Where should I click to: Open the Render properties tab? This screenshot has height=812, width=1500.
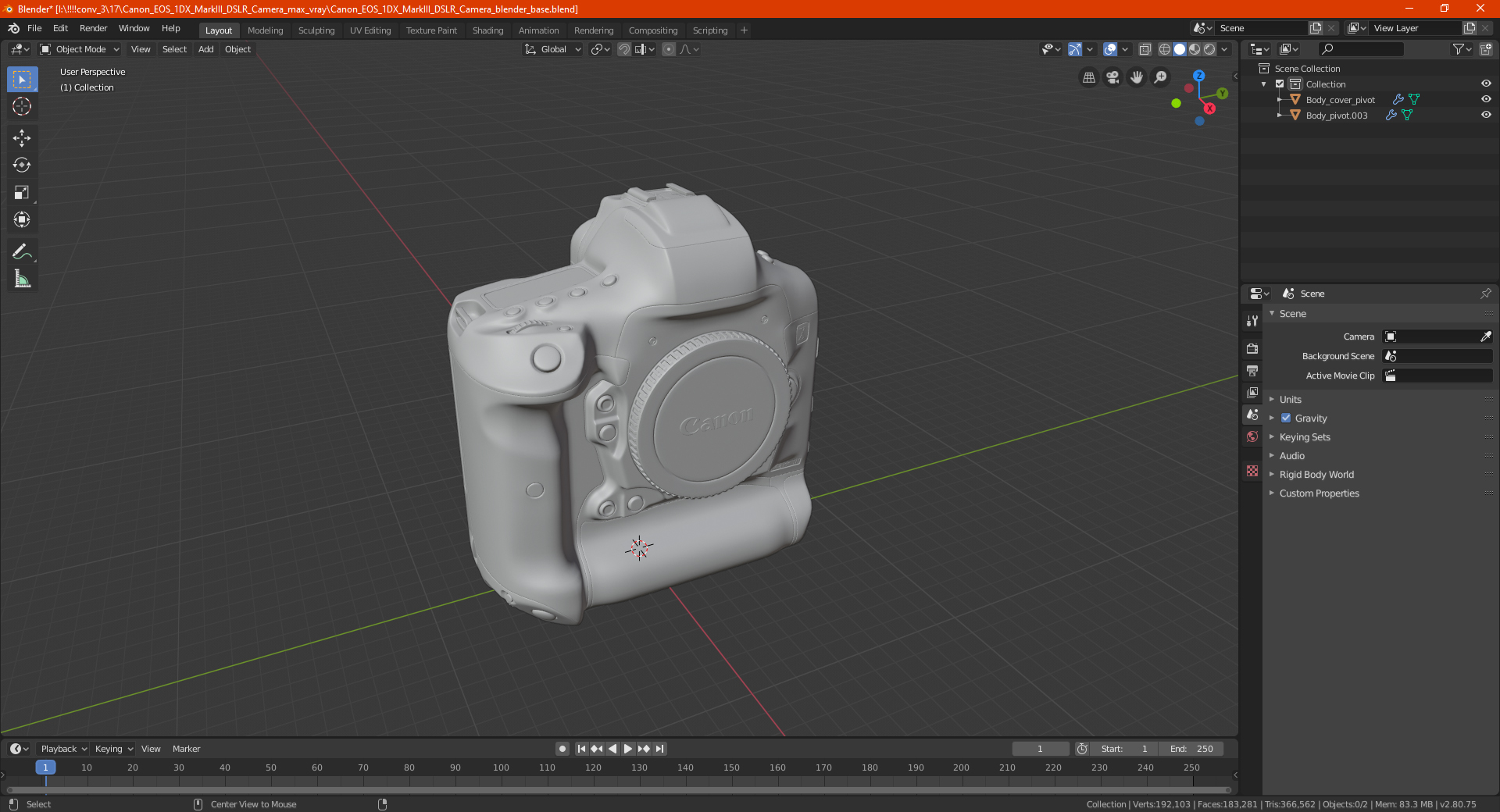[1252, 348]
